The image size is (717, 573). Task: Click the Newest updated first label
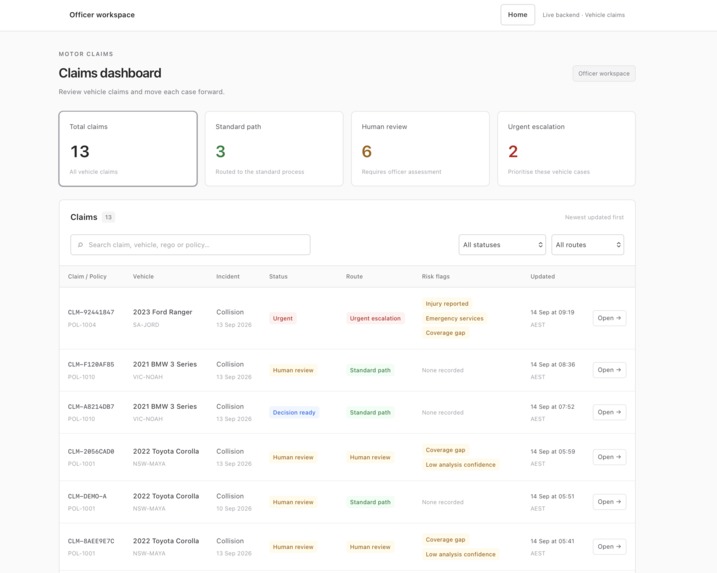[x=594, y=217]
